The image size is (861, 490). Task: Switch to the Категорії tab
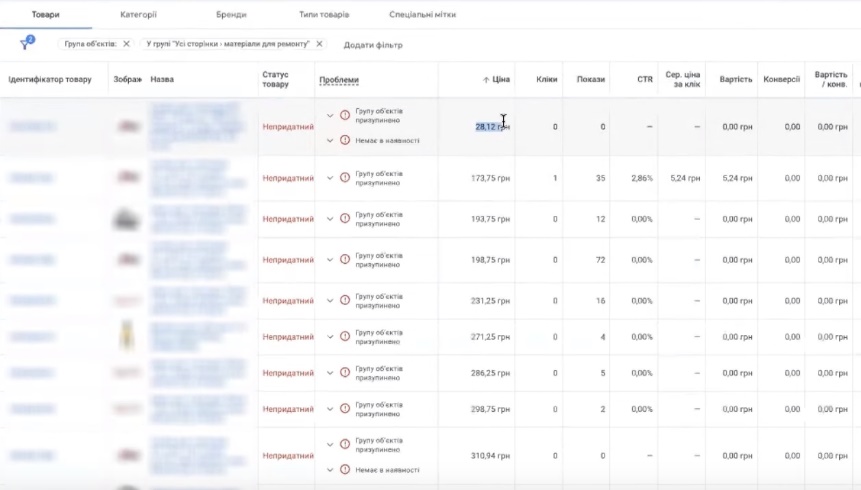(138, 15)
